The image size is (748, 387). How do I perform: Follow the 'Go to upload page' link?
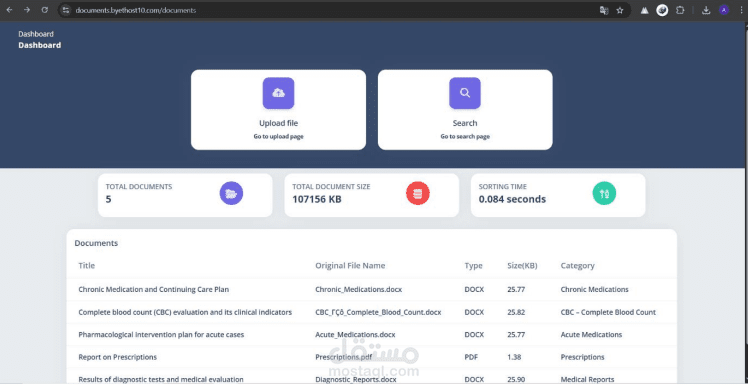(279, 136)
